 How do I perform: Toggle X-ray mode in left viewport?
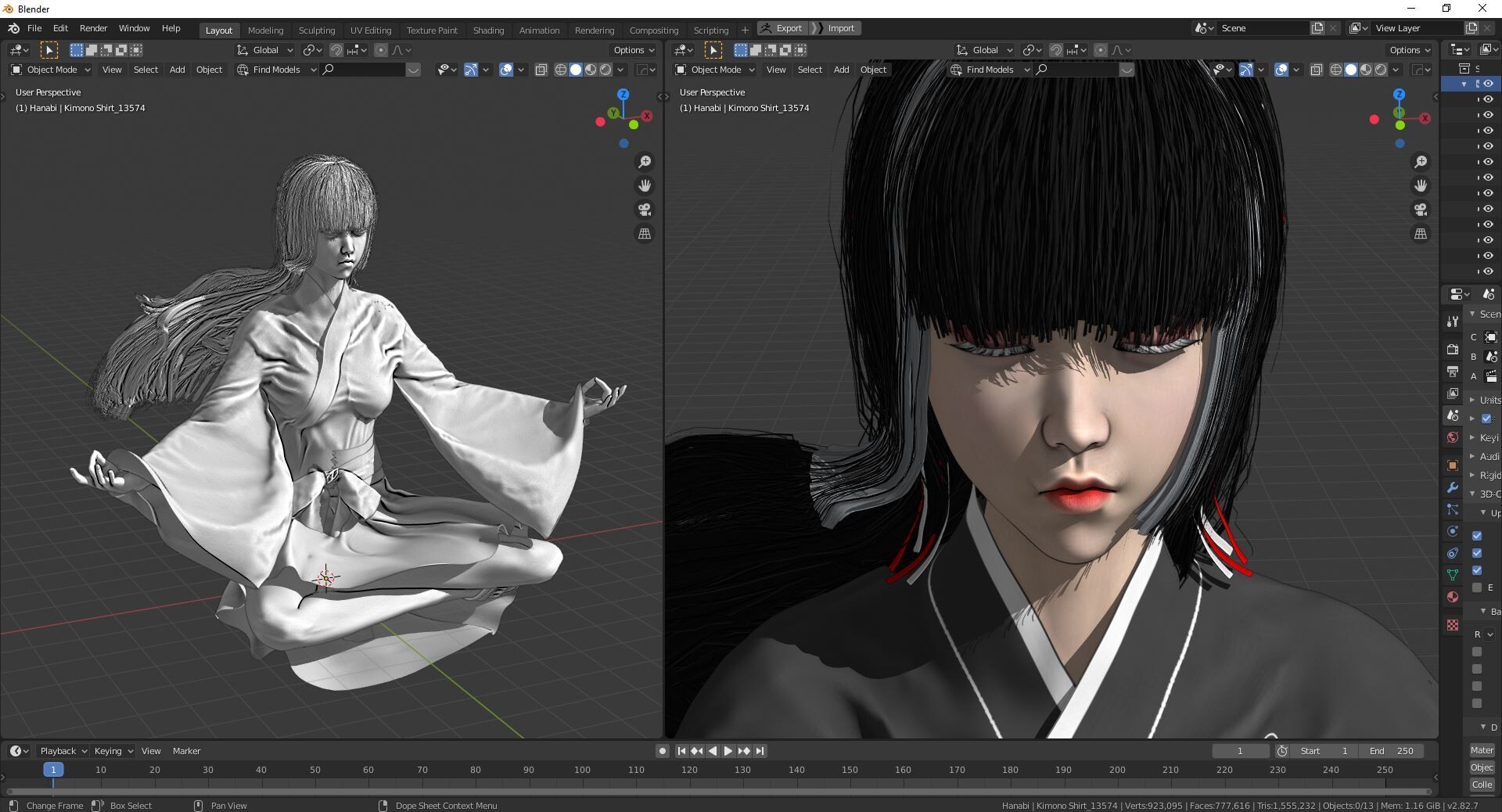541,70
